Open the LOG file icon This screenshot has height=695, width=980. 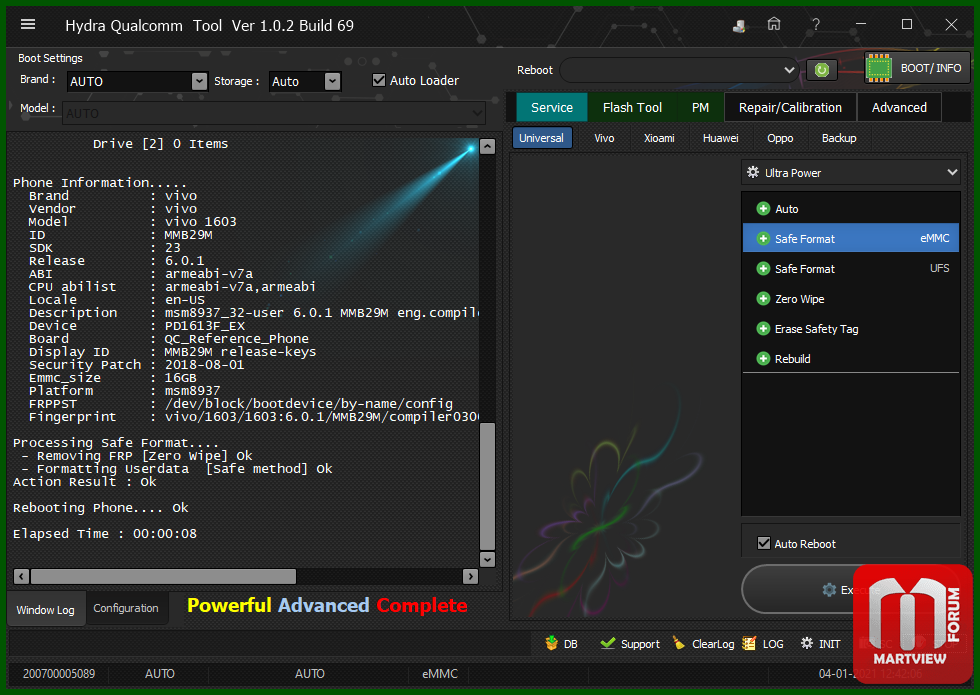(x=749, y=643)
